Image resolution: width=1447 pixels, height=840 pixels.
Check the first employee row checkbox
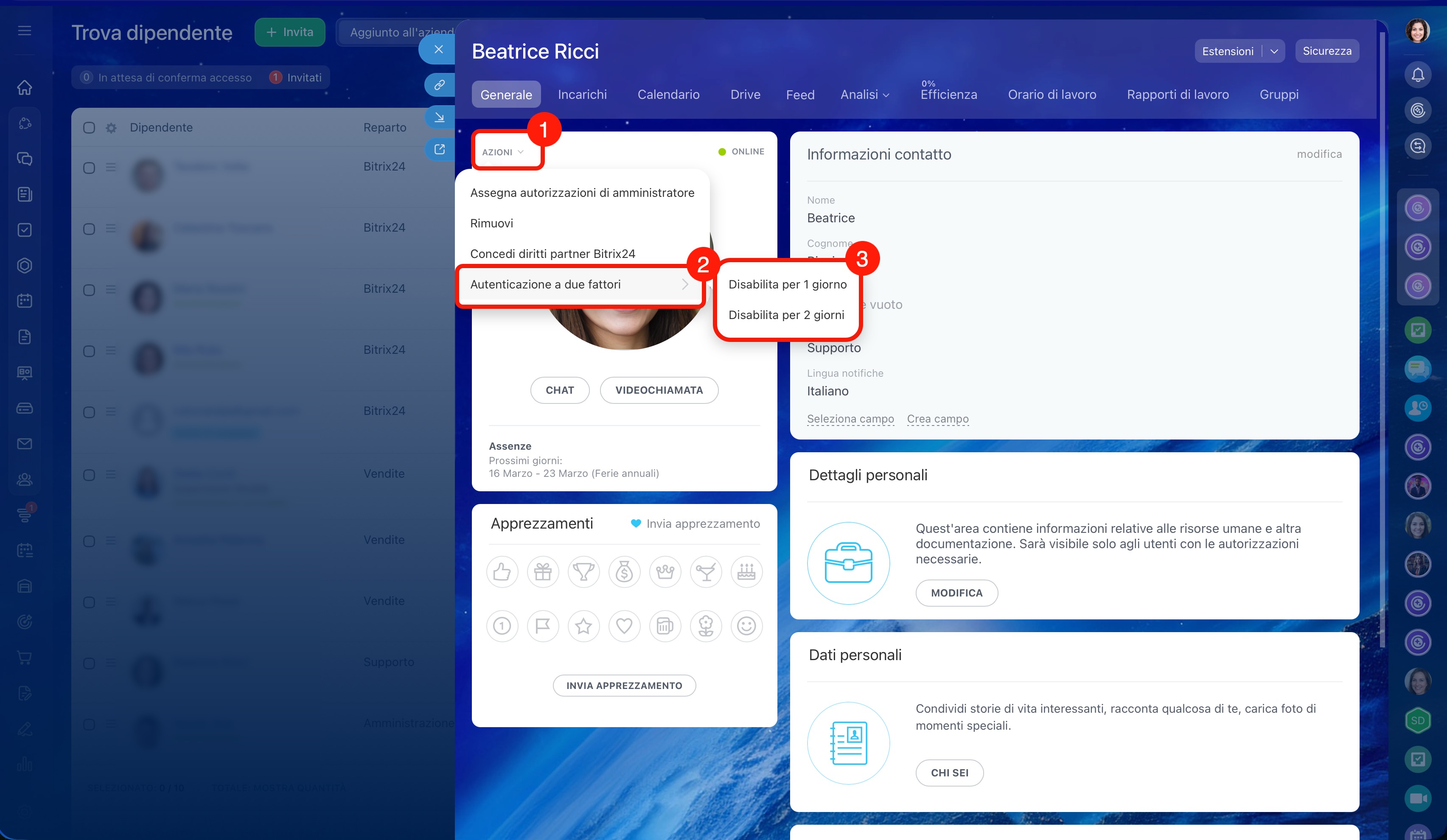[x=89, y=168]
